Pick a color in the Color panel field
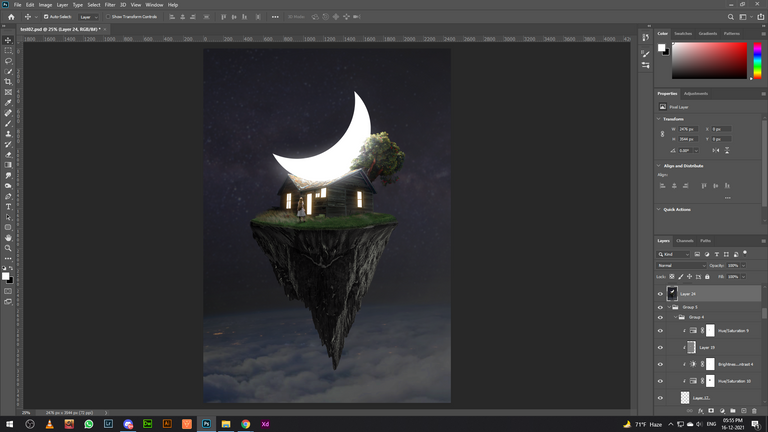 (x=709, y=60)
